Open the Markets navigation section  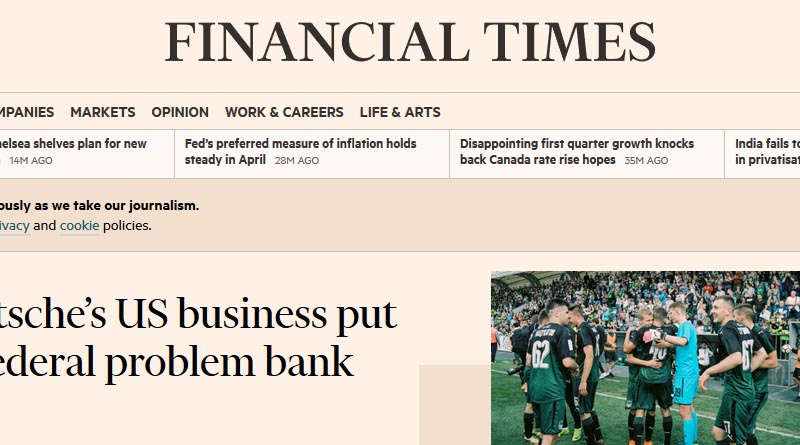coord(103,112)
